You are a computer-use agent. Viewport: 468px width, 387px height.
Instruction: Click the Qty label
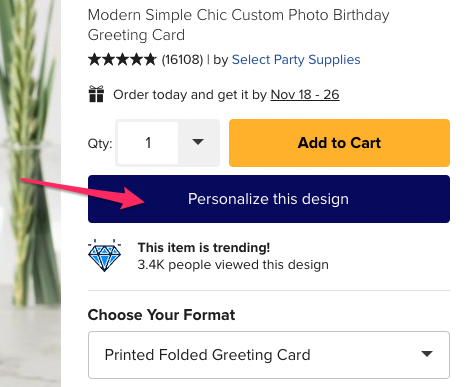(x=100, y=144)
